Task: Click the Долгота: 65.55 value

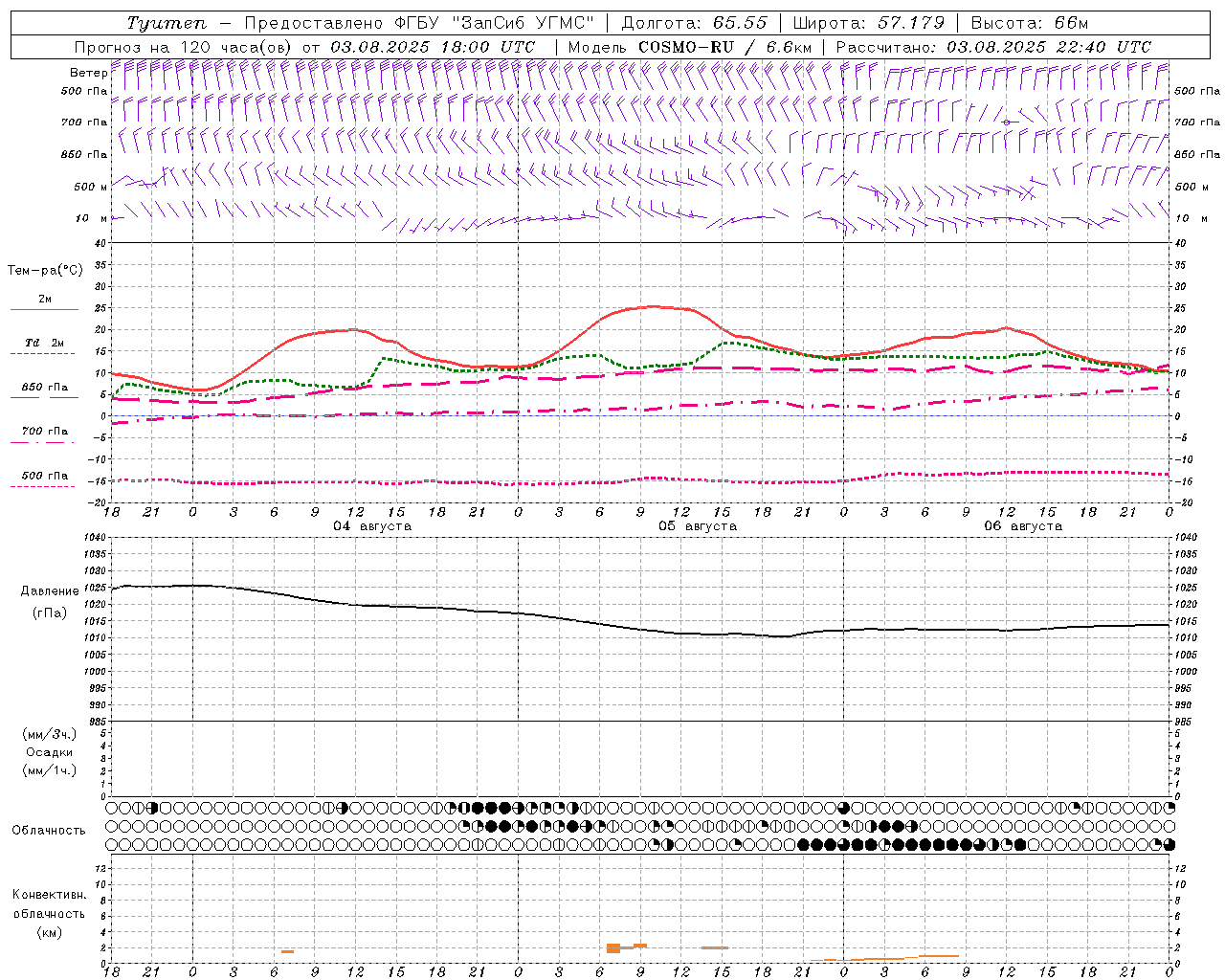Action: tap(694, 23)
